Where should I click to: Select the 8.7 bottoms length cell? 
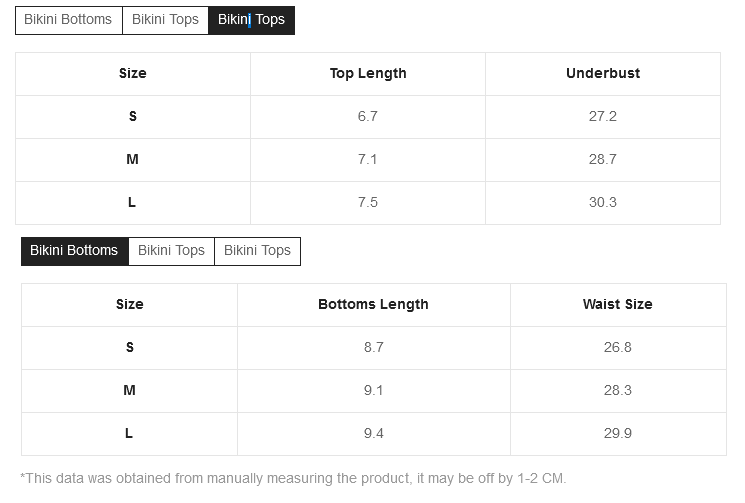373,348
